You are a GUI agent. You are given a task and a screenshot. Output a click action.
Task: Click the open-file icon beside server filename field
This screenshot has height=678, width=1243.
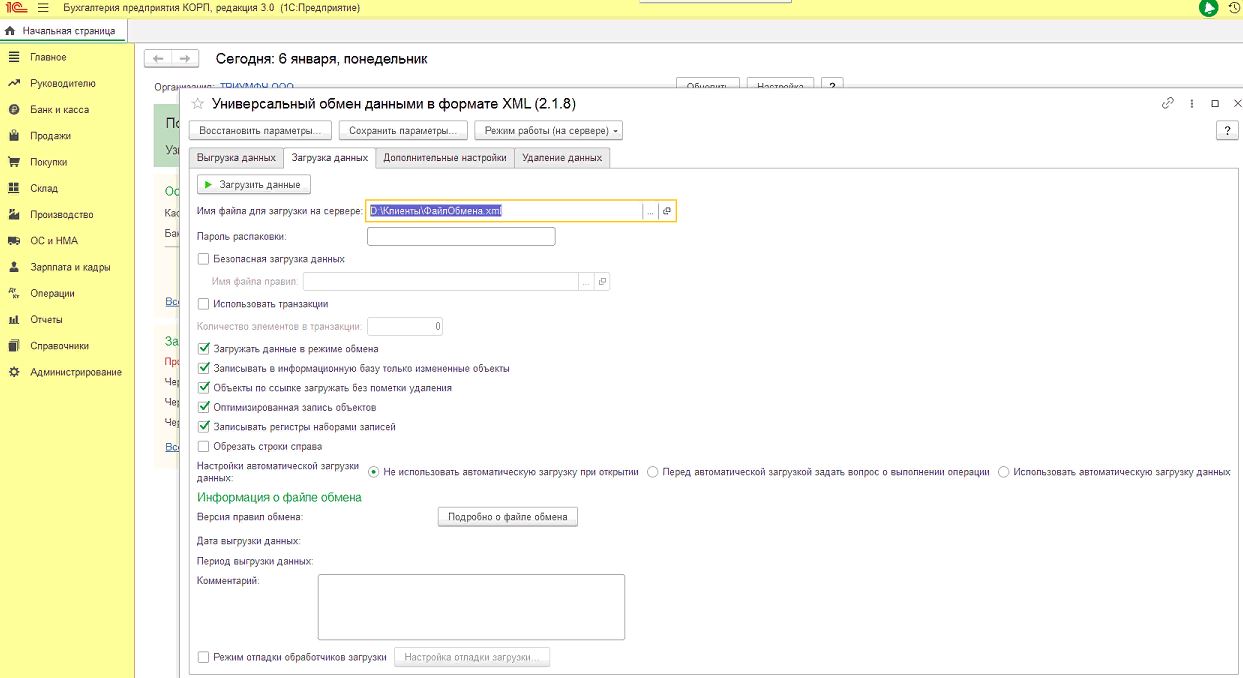coord(667,211)
